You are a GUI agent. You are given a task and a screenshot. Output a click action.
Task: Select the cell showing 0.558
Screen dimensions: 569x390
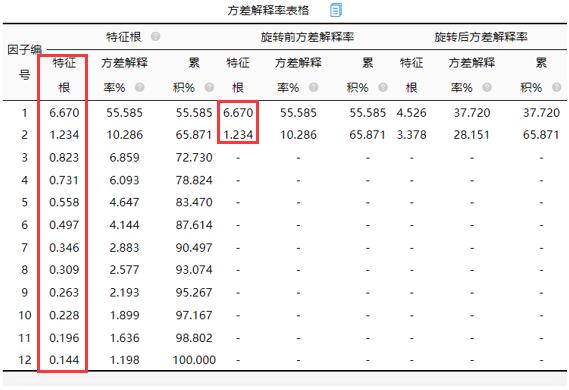(x=64, y=202)
